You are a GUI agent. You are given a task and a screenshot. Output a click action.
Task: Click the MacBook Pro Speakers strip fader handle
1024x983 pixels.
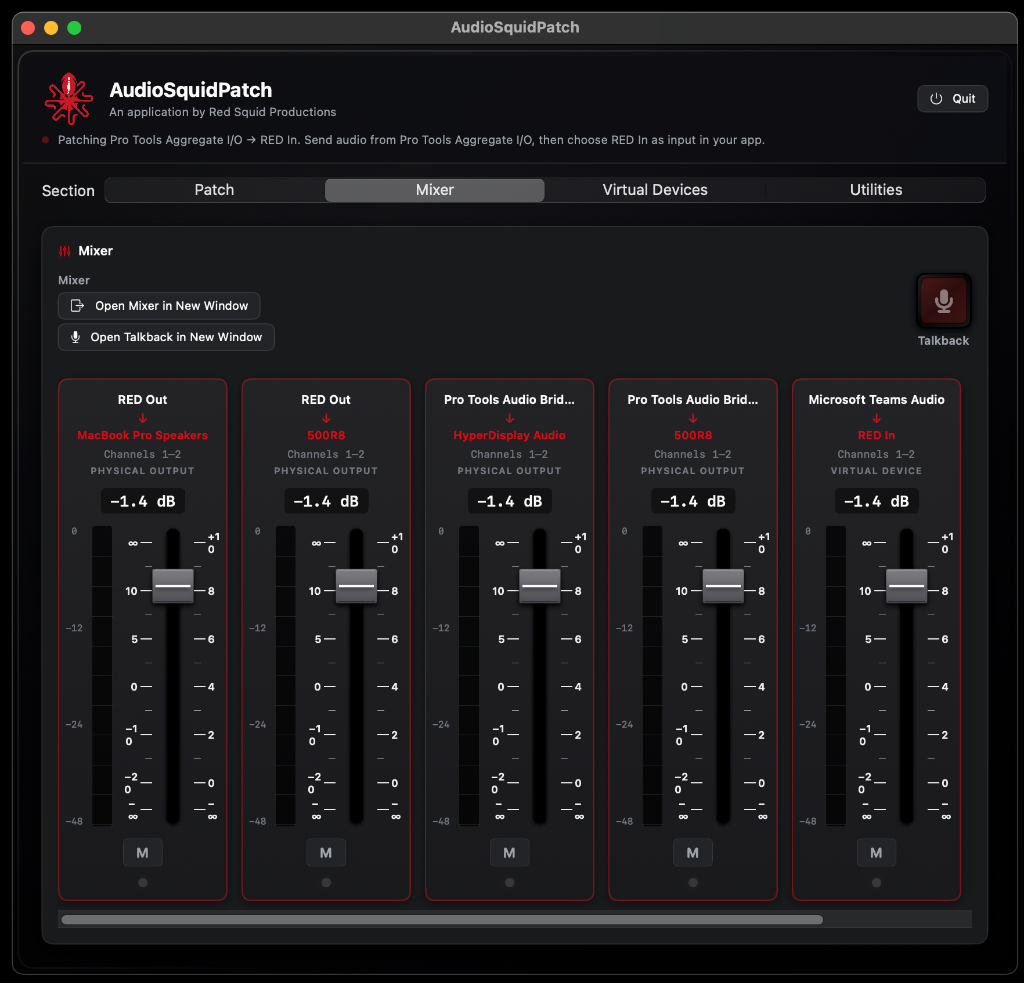point(173,586)
